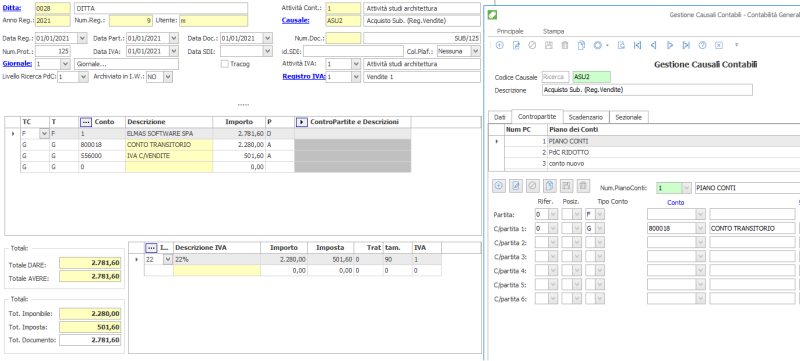Click the edit record icon in Gestione Causali toolbar
The width and height of the screenshot is (800, 361).
click(x=516, y=45)
